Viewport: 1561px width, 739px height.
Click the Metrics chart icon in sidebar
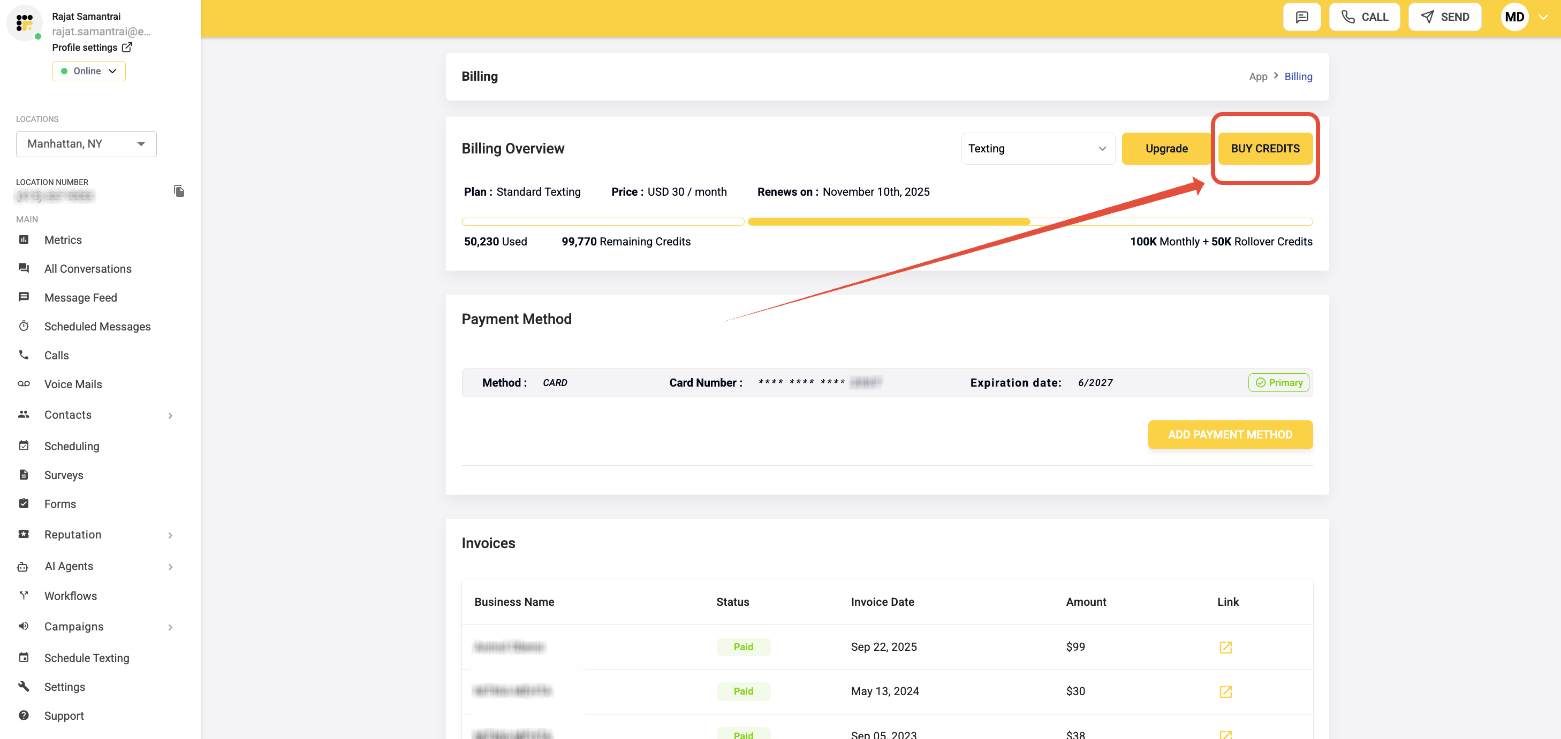pyautogui.click(x=24, y=240)
